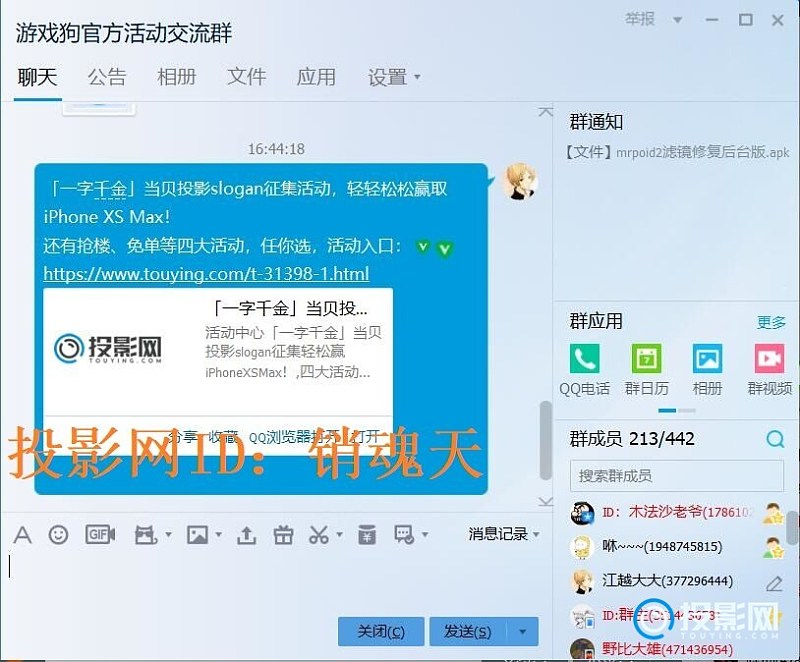Image resolution: width=800 pixels, height=662 pixels.
Task: Click the group member search magnifier icon
Action: coord(775,439)
